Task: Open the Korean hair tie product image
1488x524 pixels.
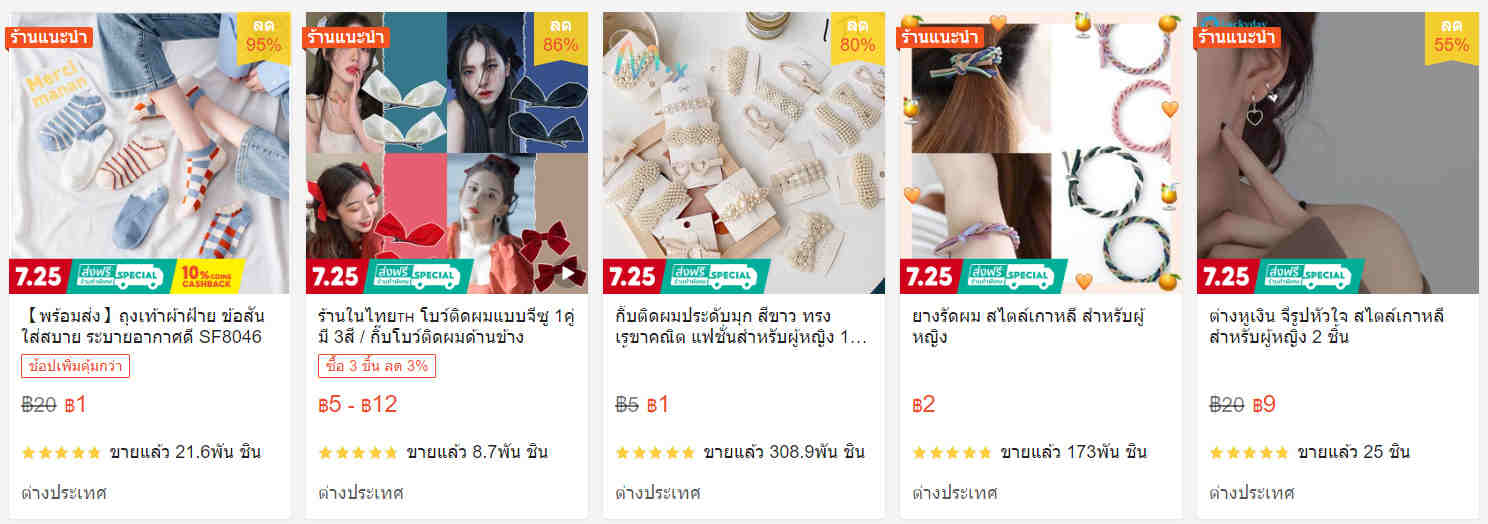Action: click(x=1041, y=153)
